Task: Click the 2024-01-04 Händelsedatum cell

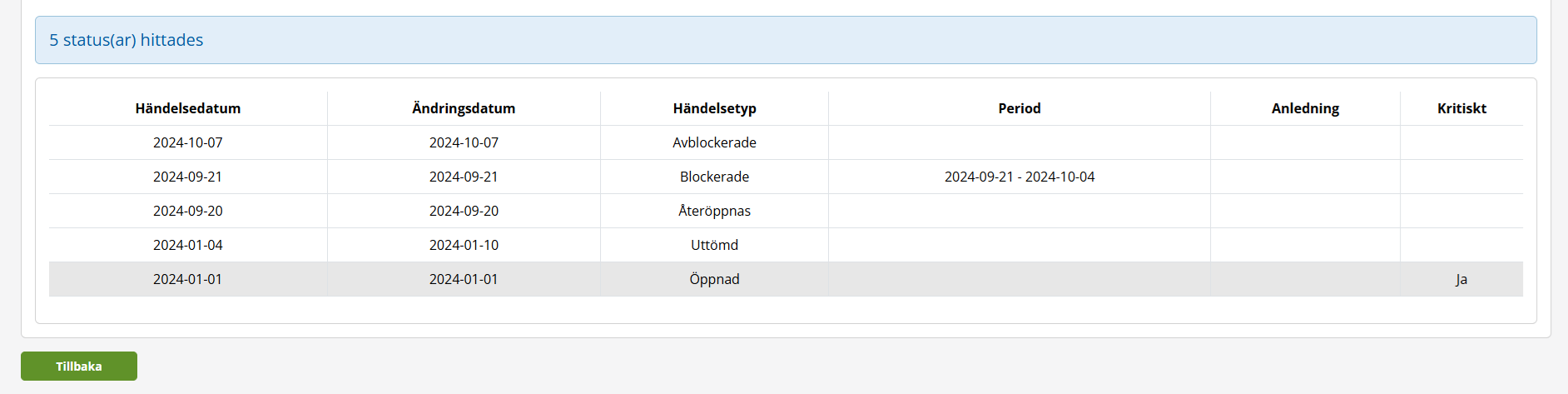Action: pos(188,245)
